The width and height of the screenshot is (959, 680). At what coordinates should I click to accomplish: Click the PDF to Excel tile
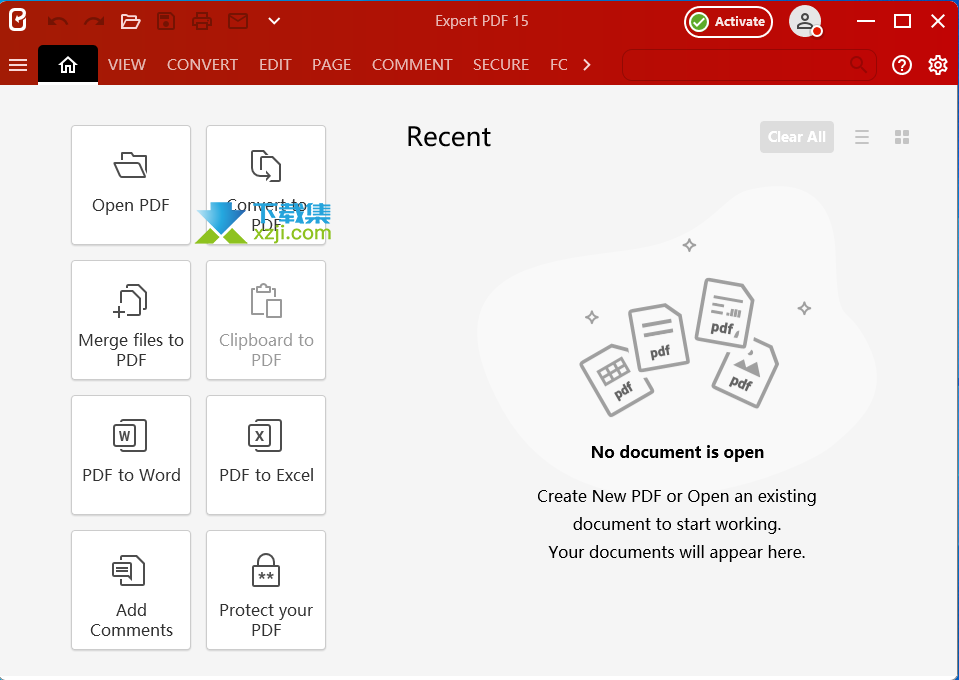coord(266,455)
